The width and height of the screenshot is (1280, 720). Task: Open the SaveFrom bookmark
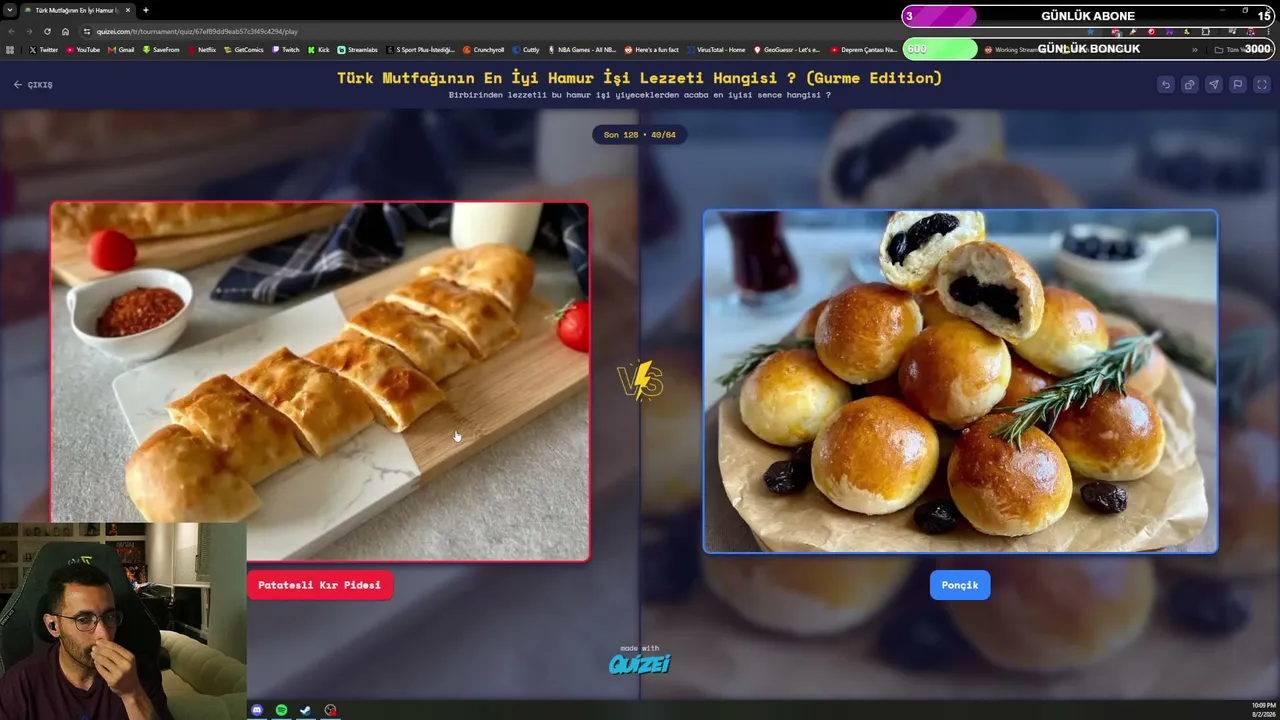[x=161, y=49]
